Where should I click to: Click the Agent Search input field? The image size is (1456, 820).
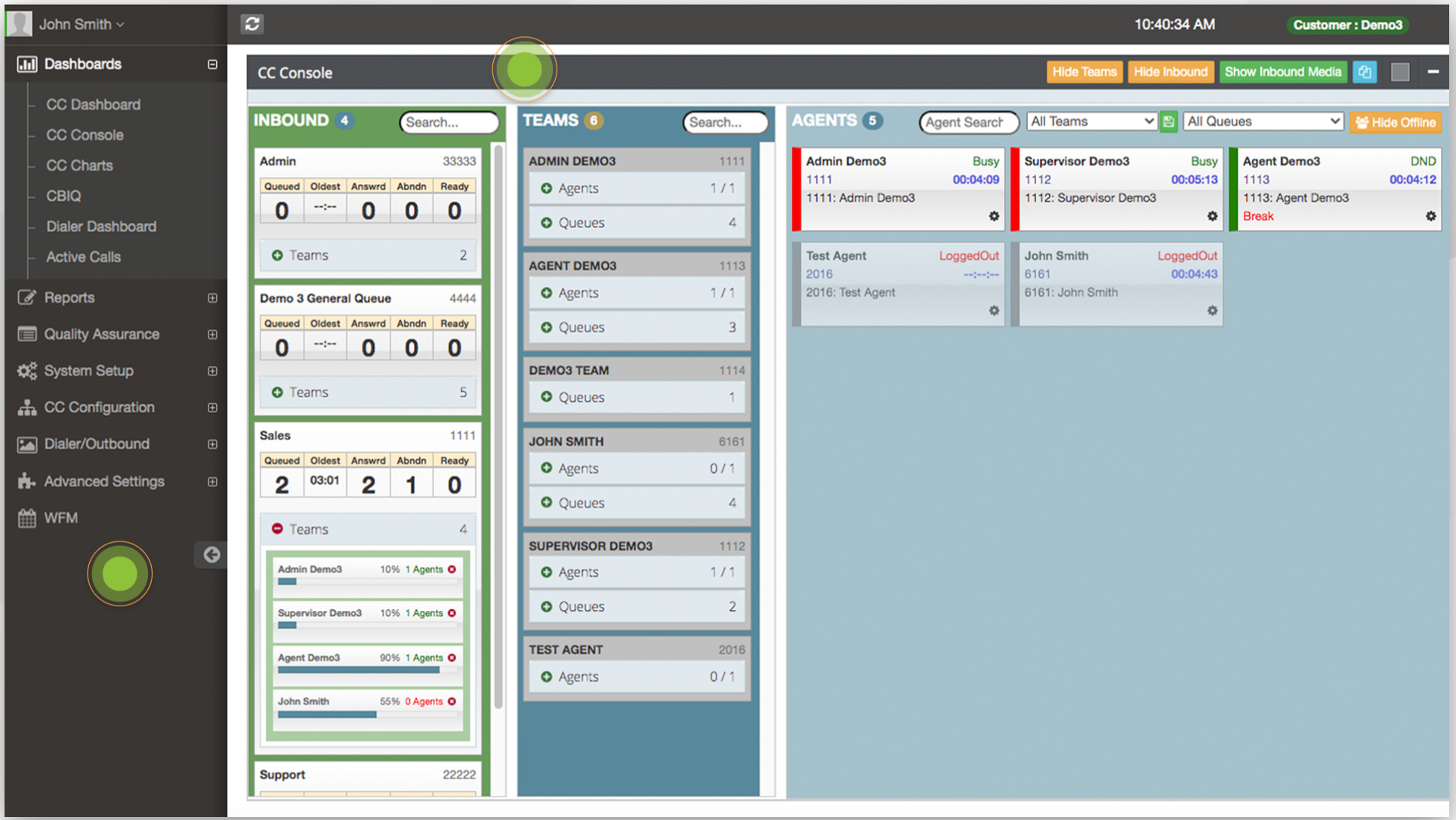tap(967, 122)
